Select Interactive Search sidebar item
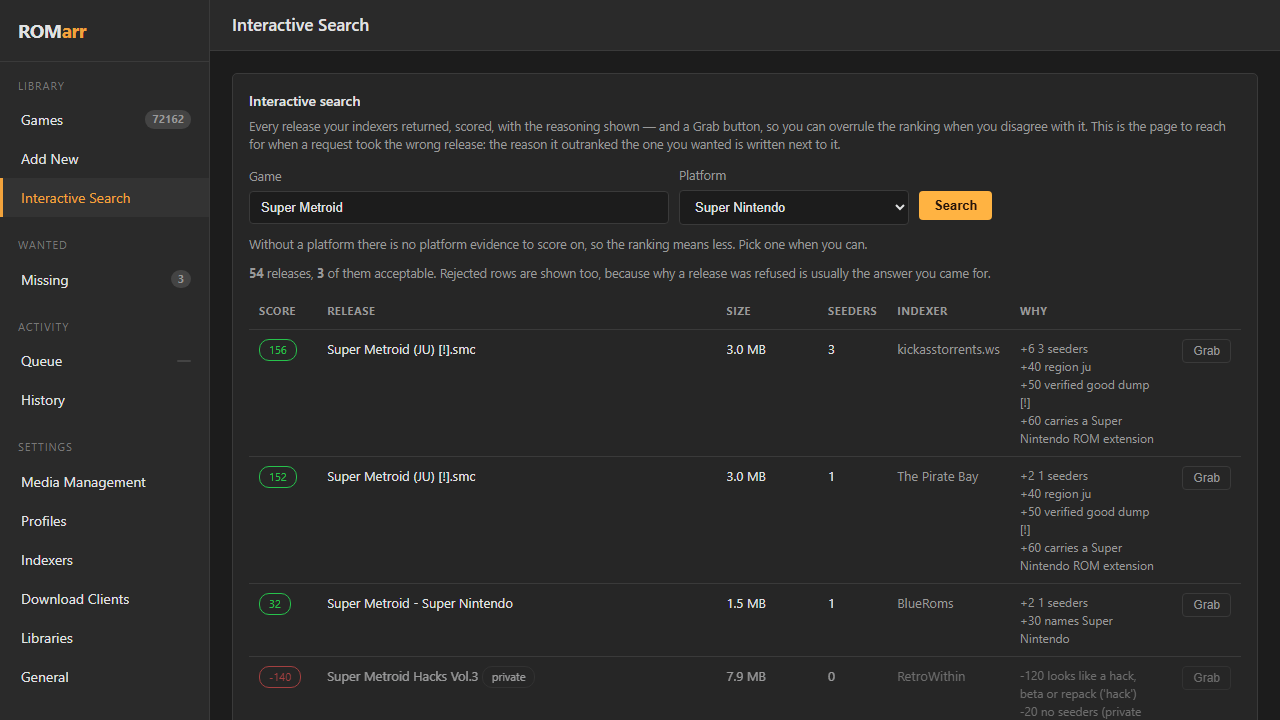 pos(104,198)
